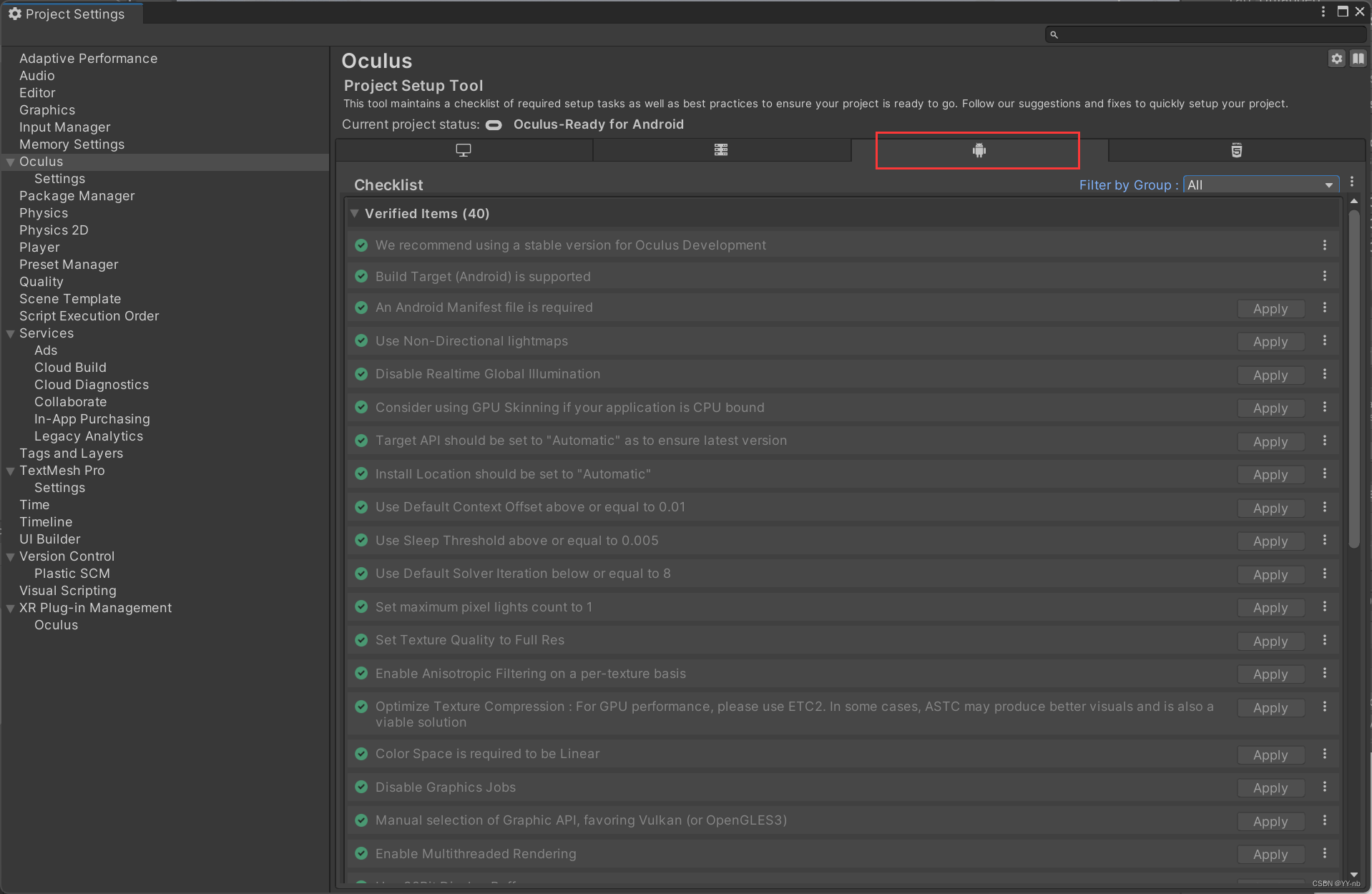Open Settings under Oculus node
This screenshot has width=1372, height=894.
59,179
